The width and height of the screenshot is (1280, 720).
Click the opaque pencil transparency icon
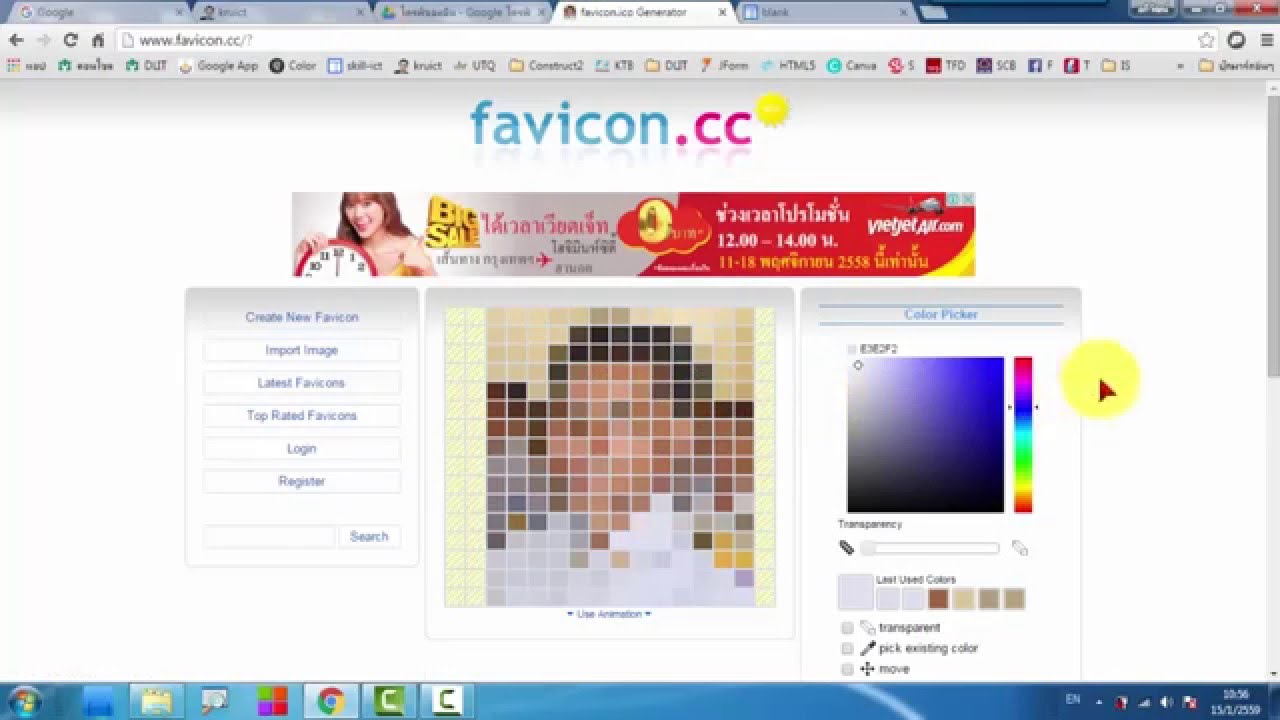click(x=847, y=547)
